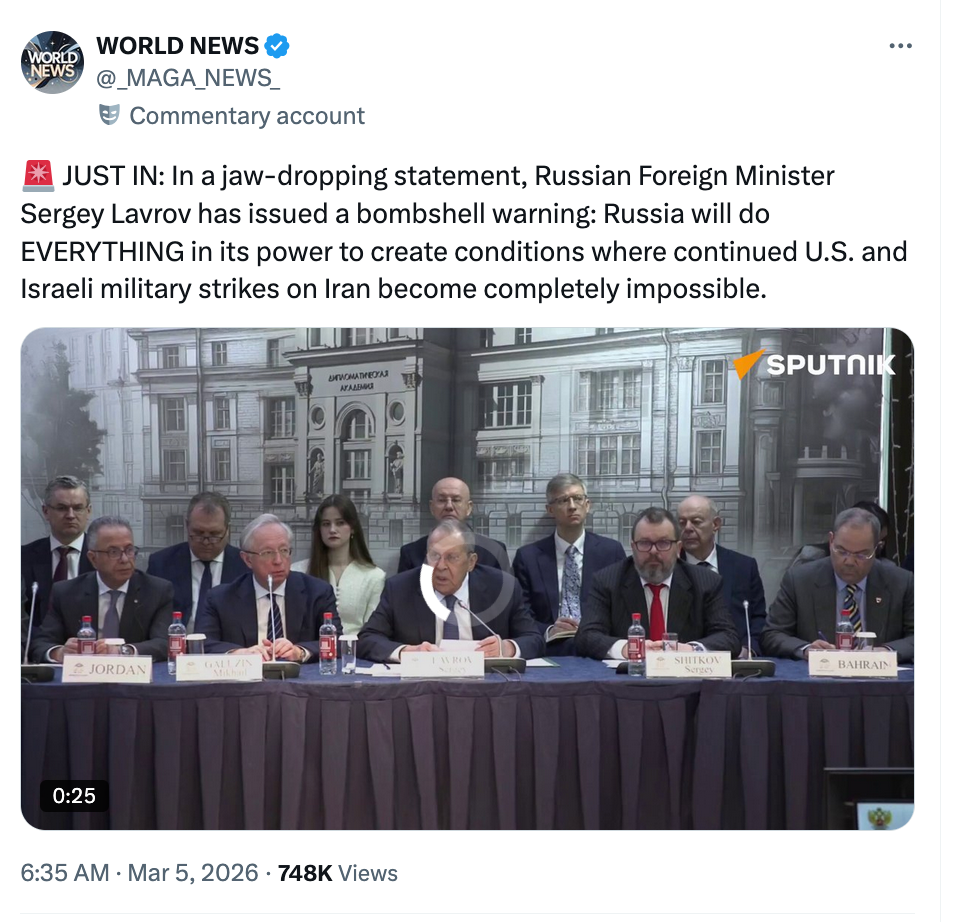
Task: Open the 6:35 AM timestamp link
Action: point(65,873)
